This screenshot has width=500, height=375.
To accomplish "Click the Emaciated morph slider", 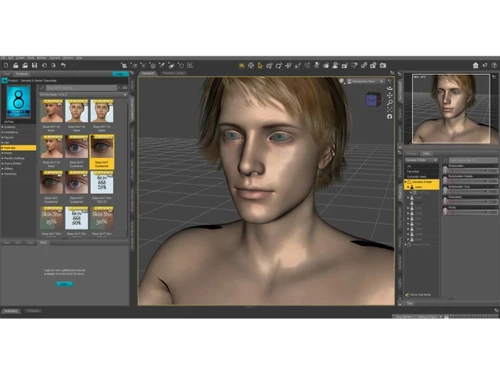I will [x=472, y=202].
